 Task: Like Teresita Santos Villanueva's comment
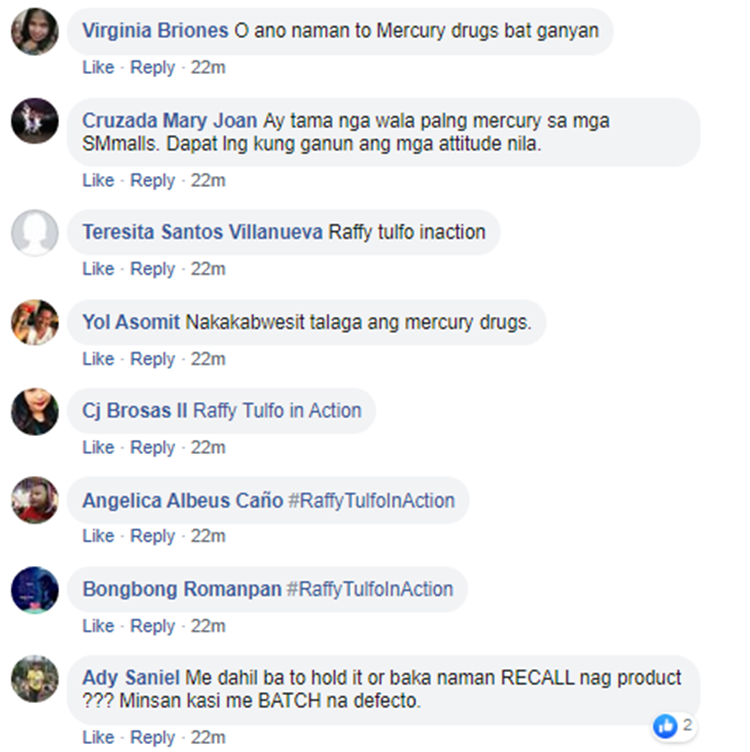pyautogui.click(x=98, y=269)
